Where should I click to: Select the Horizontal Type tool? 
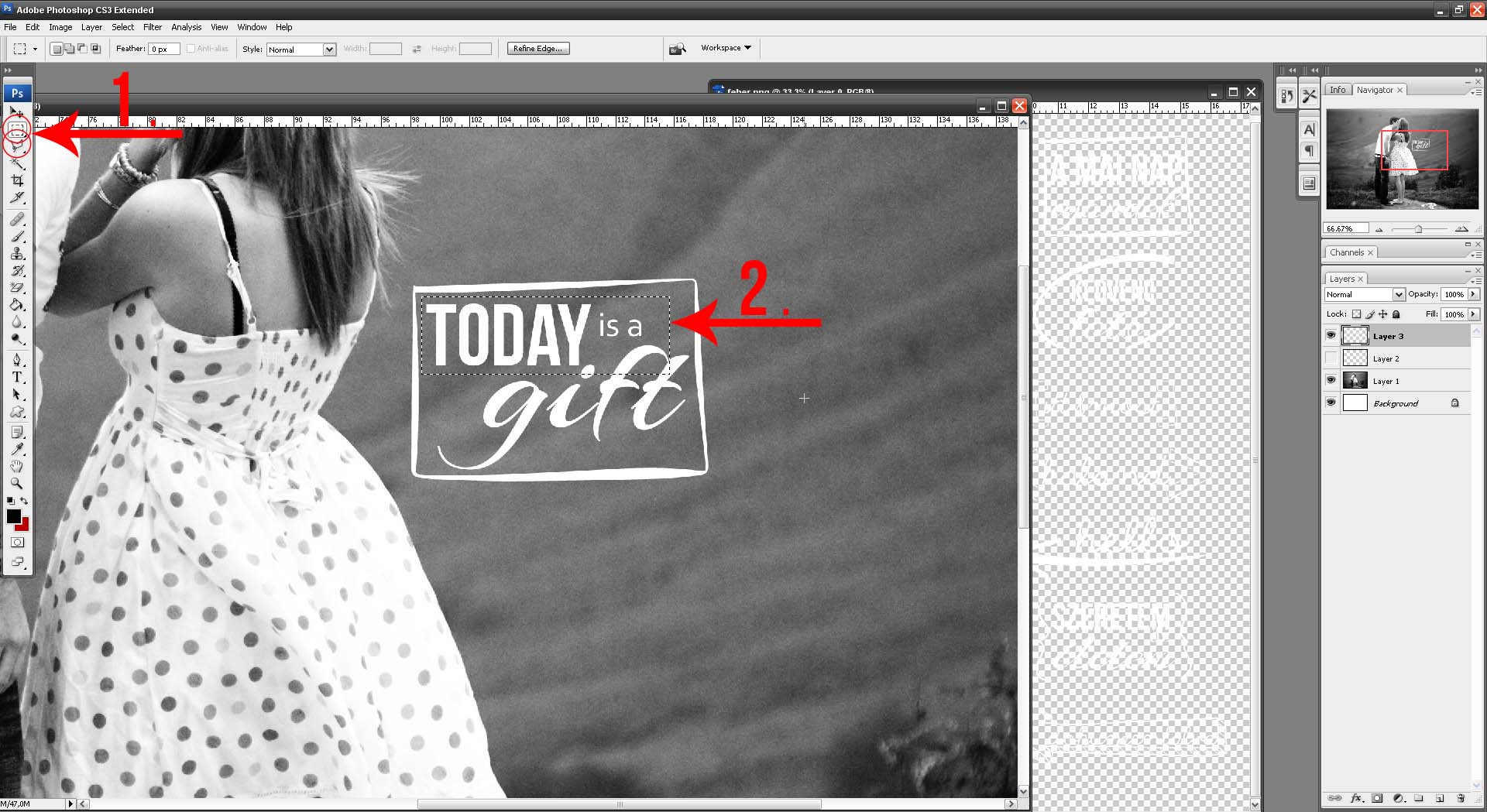(17, 378)
